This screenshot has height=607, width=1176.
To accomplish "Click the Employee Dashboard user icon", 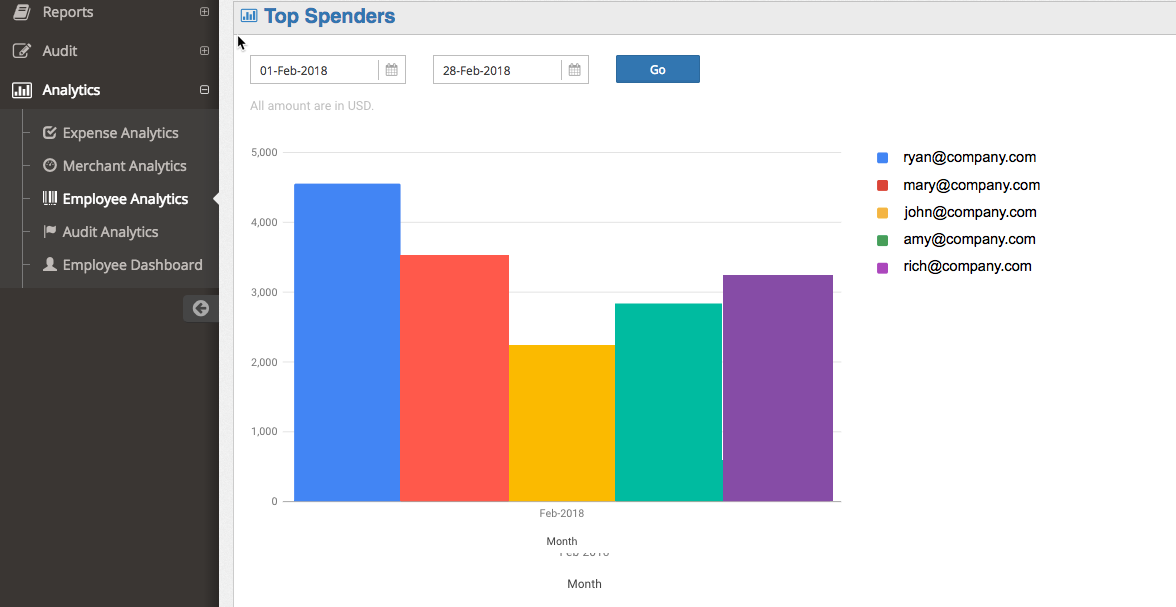I will click(x=50, y=265).
